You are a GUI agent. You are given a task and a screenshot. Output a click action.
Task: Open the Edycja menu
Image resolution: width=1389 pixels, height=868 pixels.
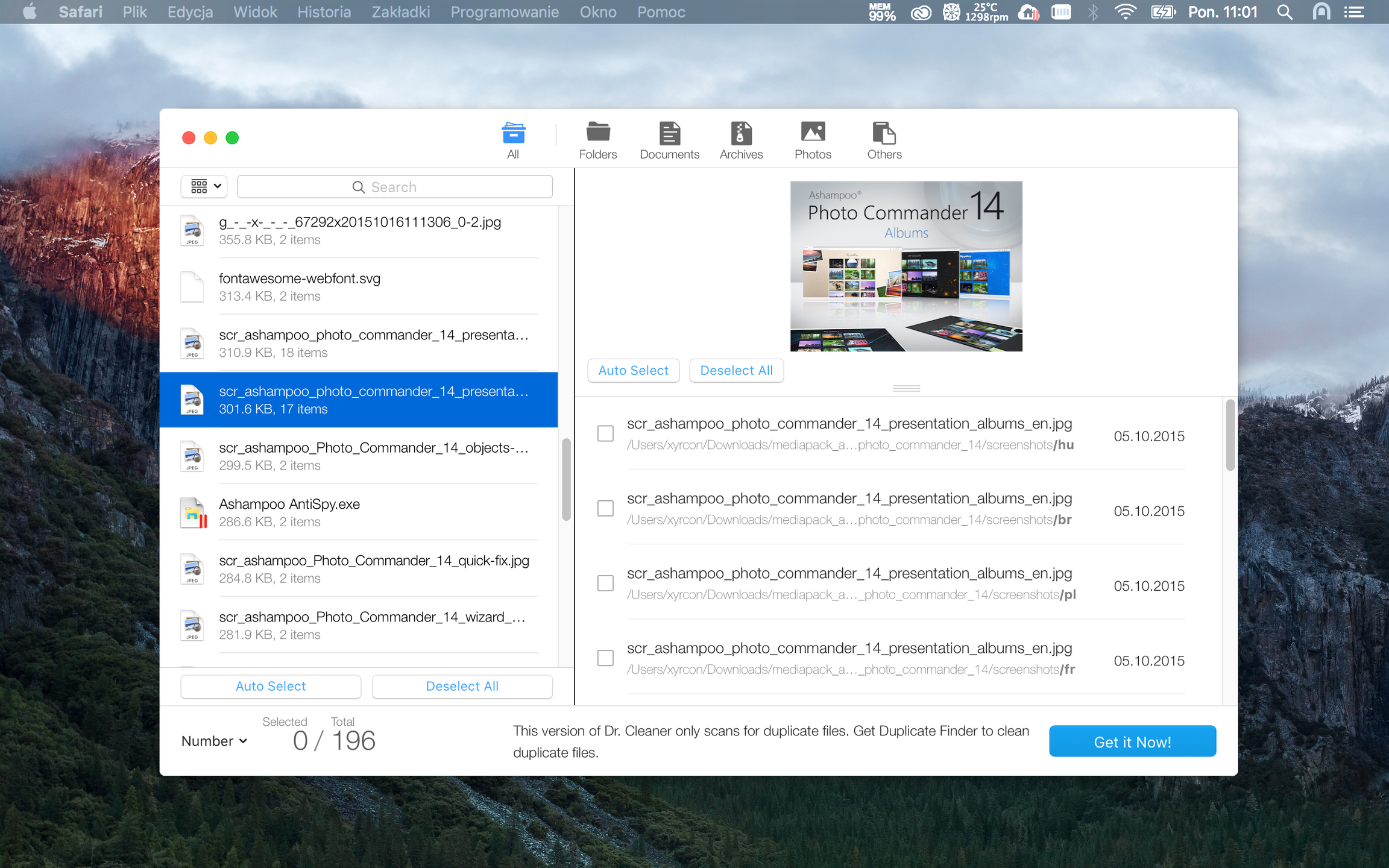(190, 12)
